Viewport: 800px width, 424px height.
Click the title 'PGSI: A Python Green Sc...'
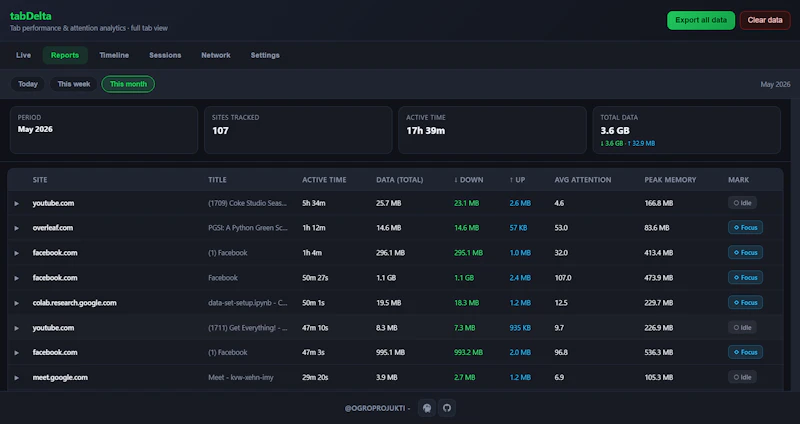pyautogui.click(x=248, y=228)
